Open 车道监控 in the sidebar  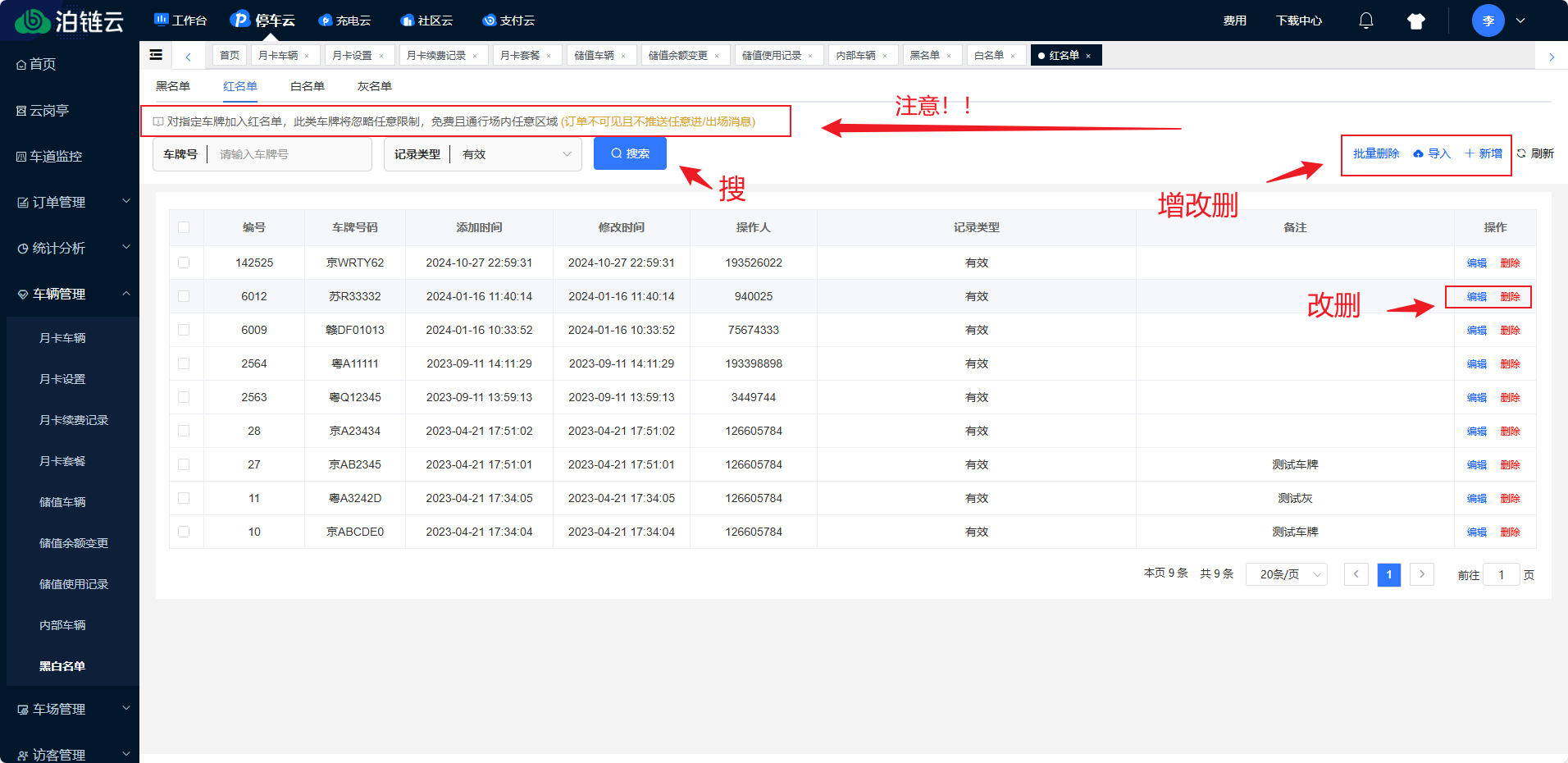click(x=49, y=156)
